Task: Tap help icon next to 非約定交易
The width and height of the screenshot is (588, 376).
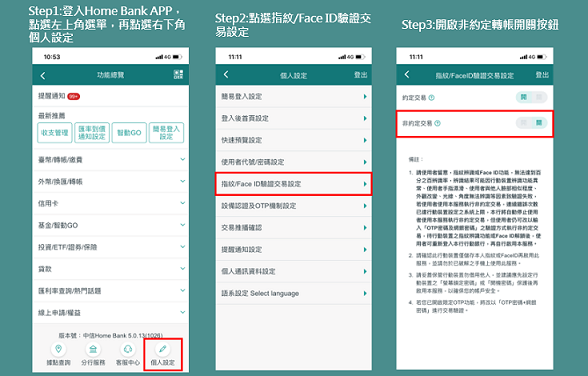Action: pyautogui.click(x=437, y=123)
